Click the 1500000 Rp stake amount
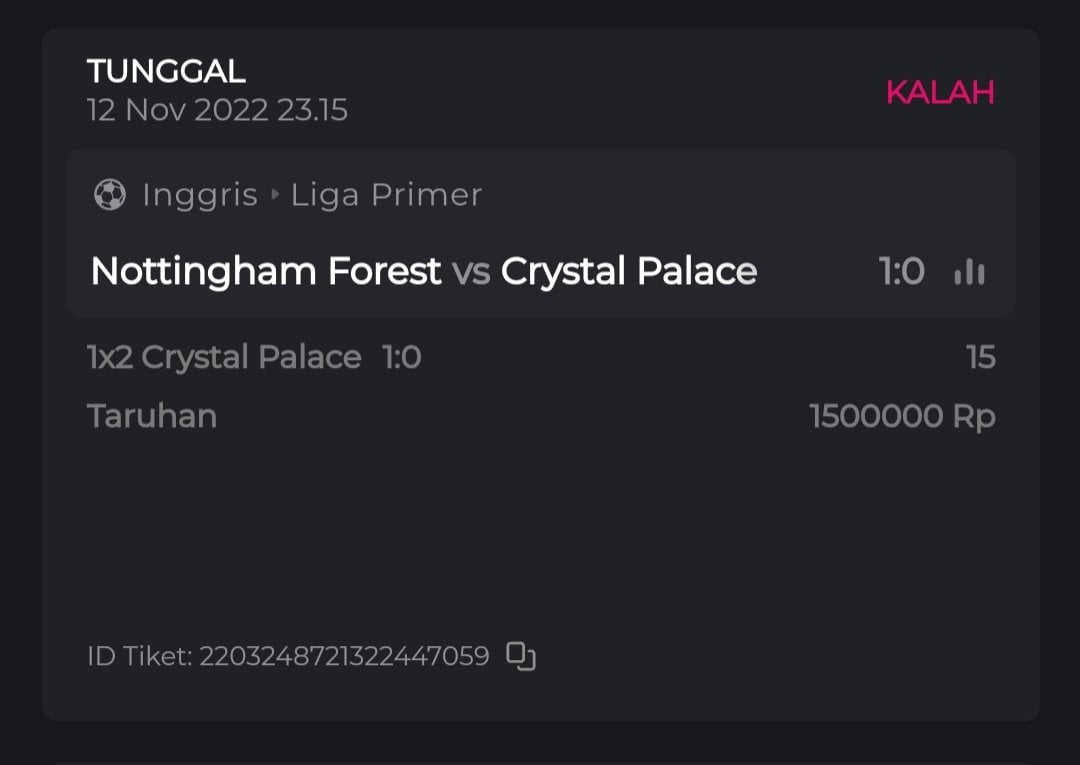The height and width of the screenshot is (765, 1080). click(x=902, y=416)
